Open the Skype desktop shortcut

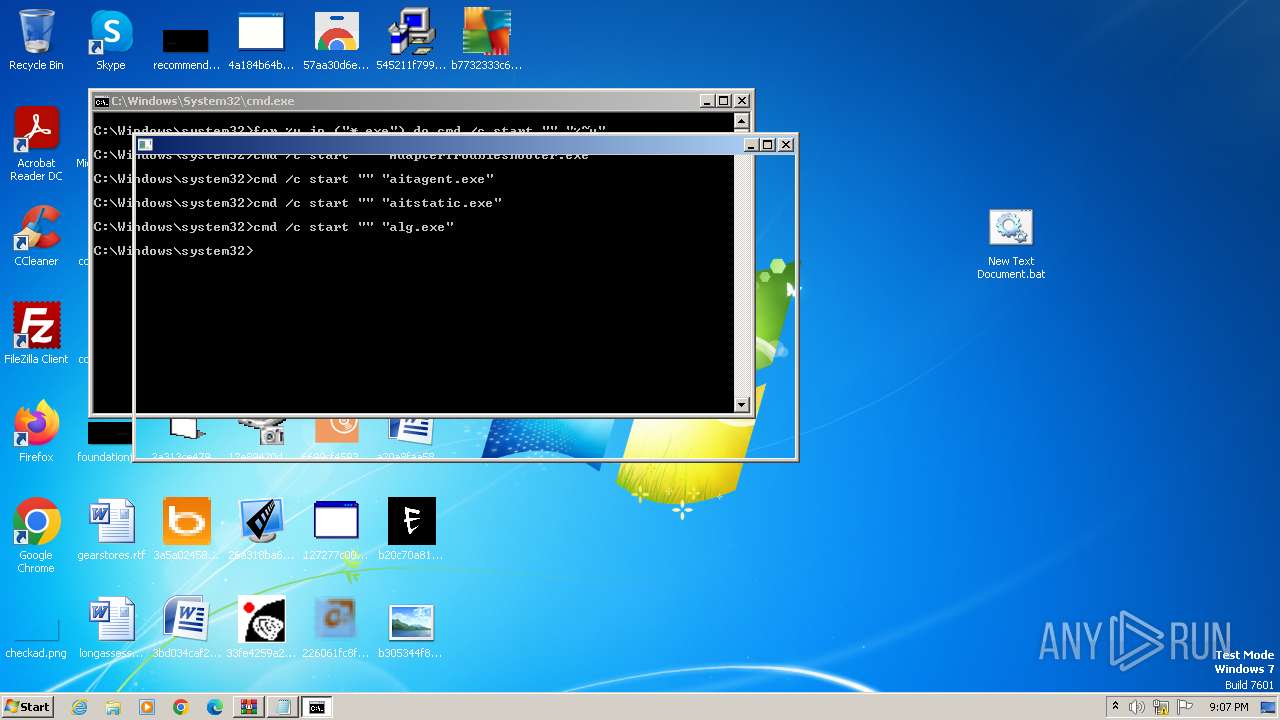tap(110, 40)
